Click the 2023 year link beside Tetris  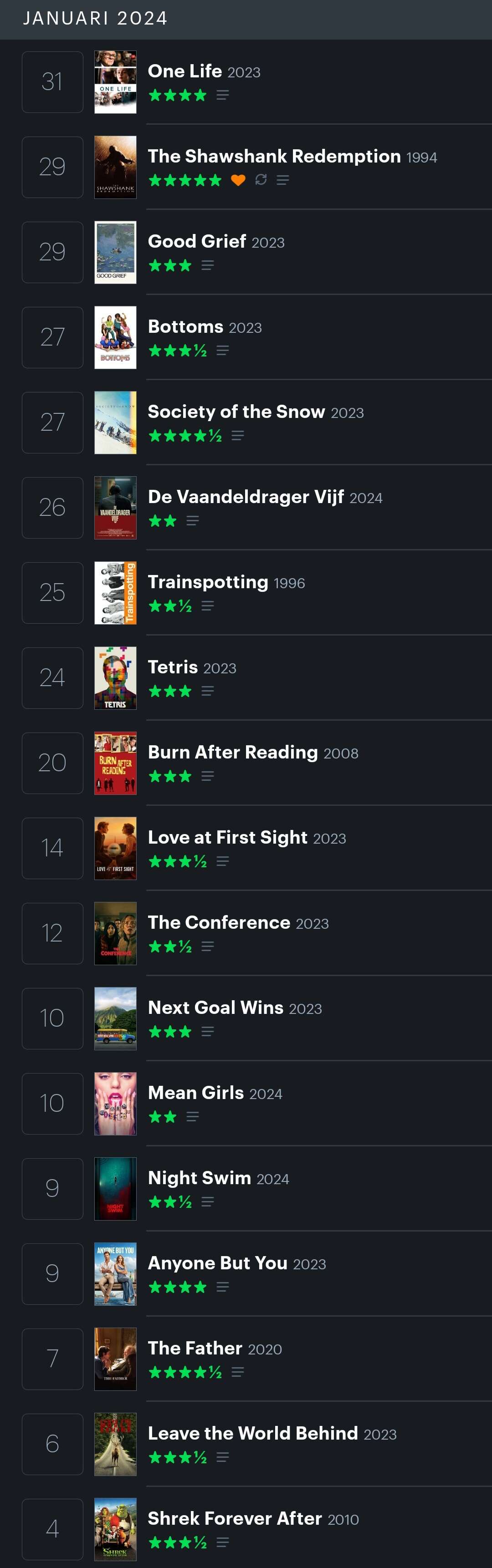point(220,668)
